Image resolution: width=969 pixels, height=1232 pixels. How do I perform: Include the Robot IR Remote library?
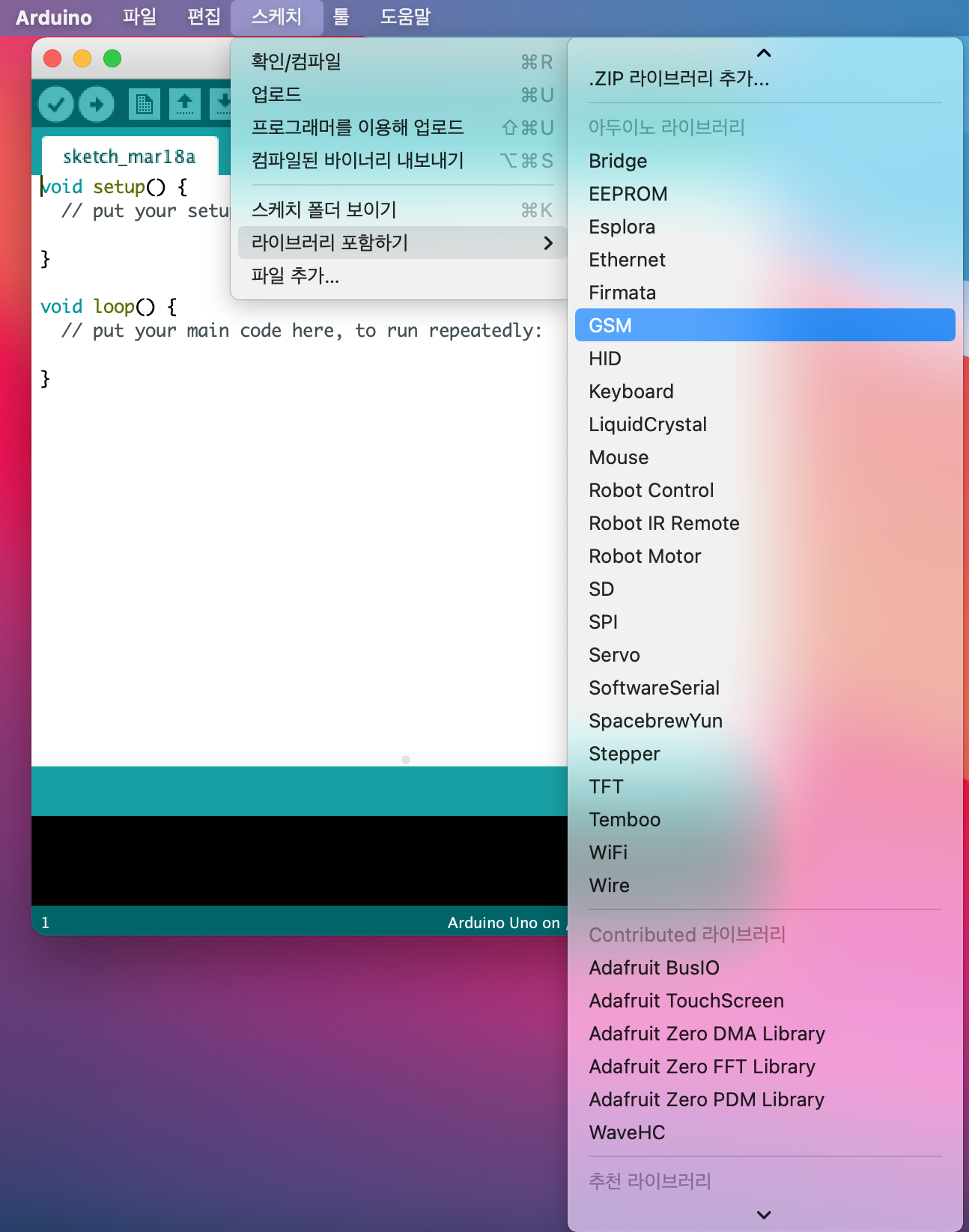(x=765, y=523)
